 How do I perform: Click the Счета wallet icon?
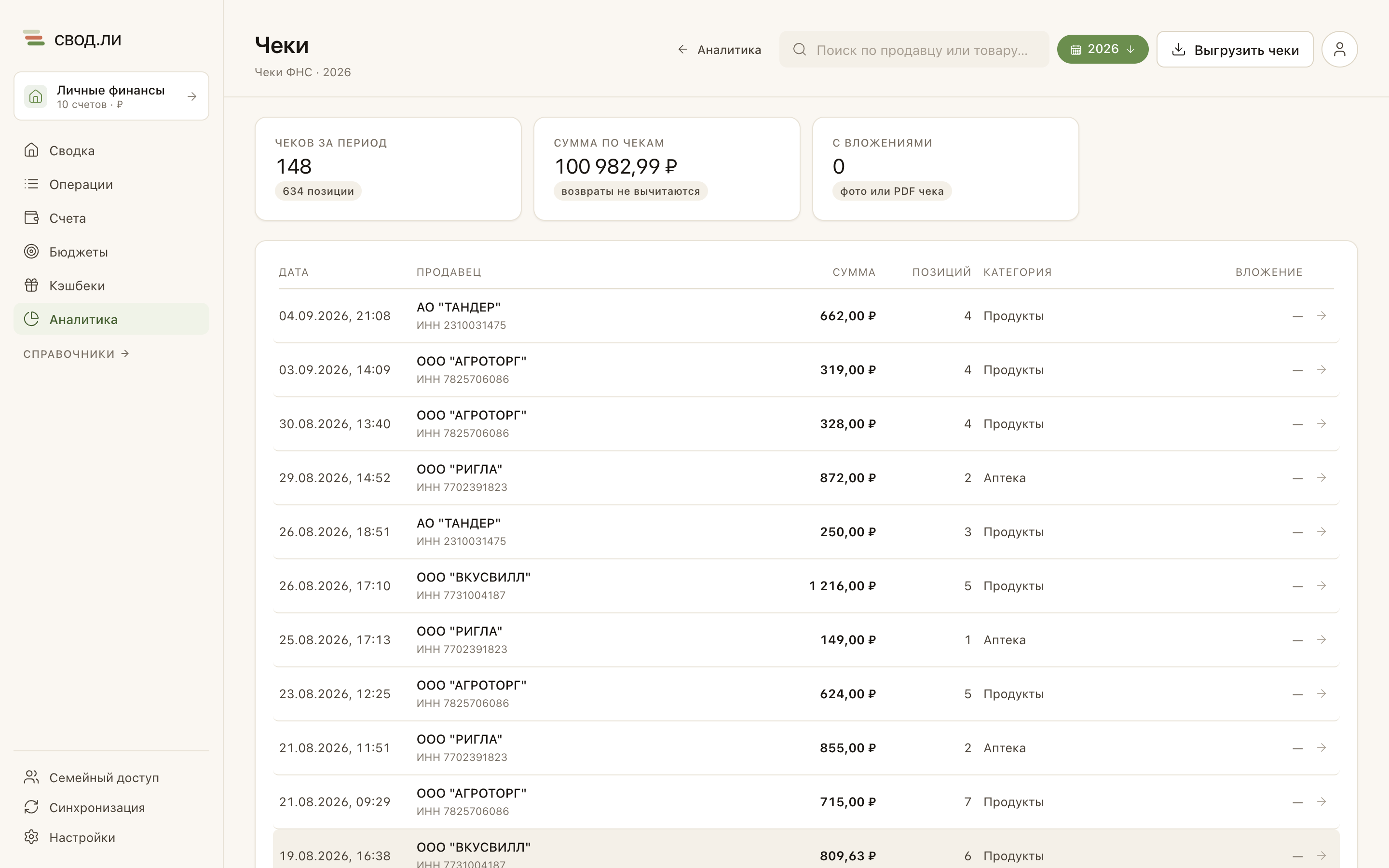[31, 217]
